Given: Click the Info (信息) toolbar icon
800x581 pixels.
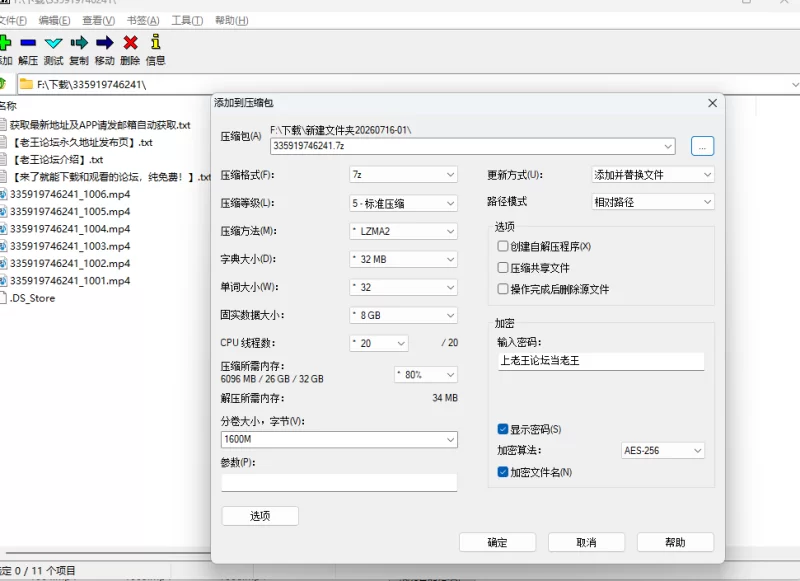Looking at the screenshot, I should [156, 42].
